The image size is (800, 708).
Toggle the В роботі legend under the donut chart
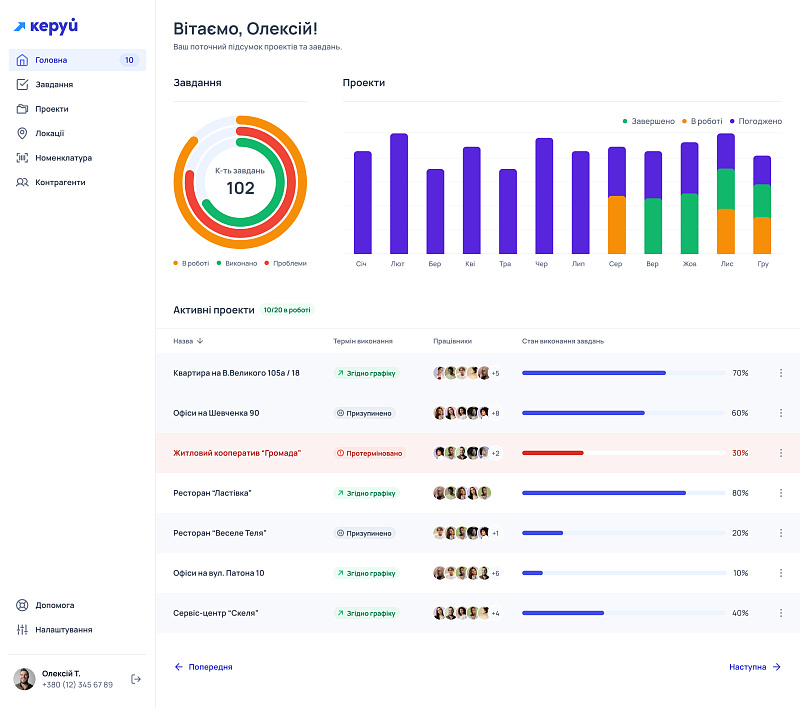[x=191, y=264]
